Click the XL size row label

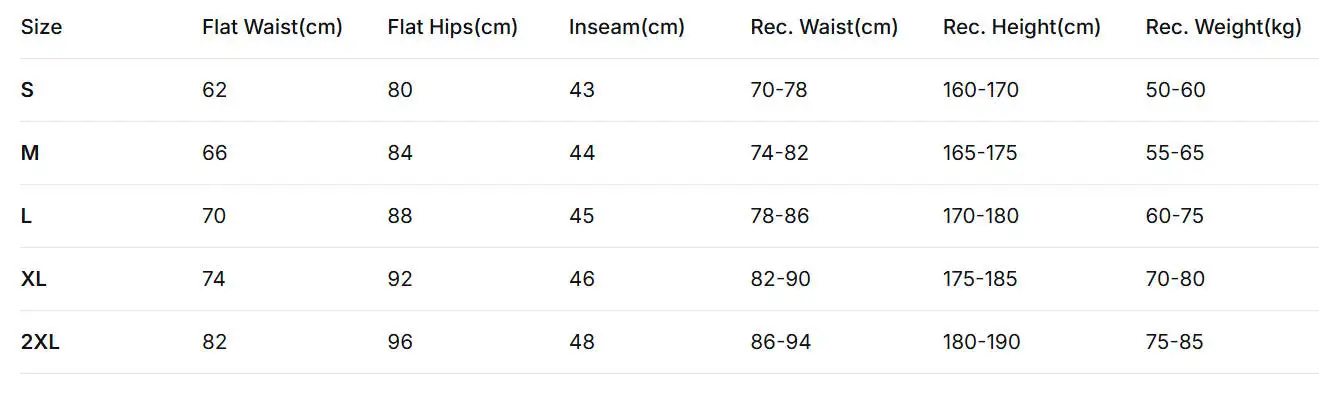click(34, 279)
